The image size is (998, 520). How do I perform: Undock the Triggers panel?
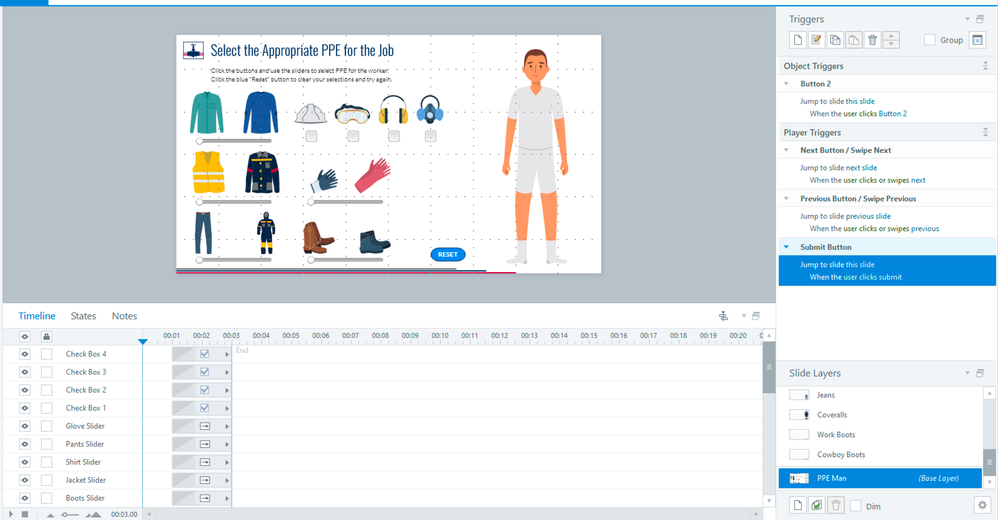click(980, 19)
